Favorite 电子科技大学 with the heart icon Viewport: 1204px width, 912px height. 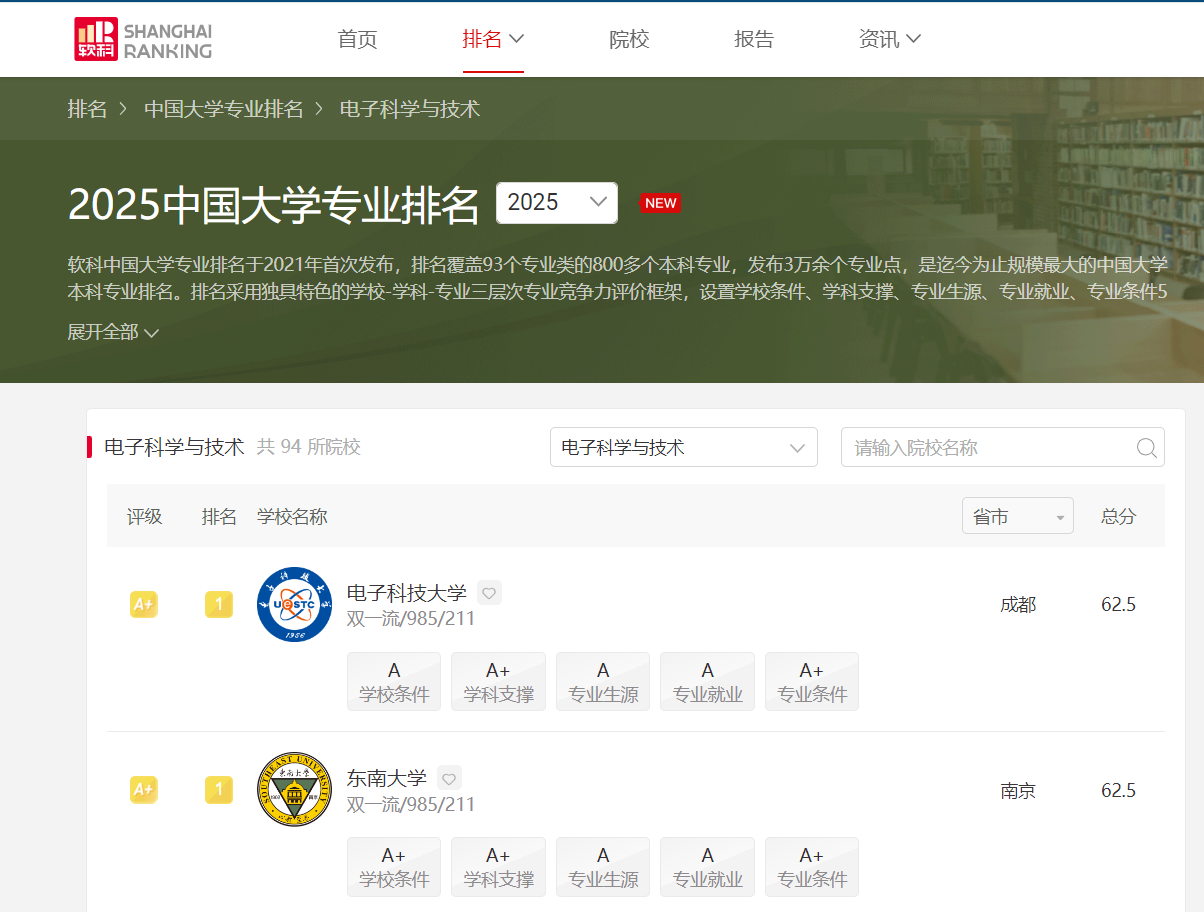pyautogui.click(x=489, y=593)
